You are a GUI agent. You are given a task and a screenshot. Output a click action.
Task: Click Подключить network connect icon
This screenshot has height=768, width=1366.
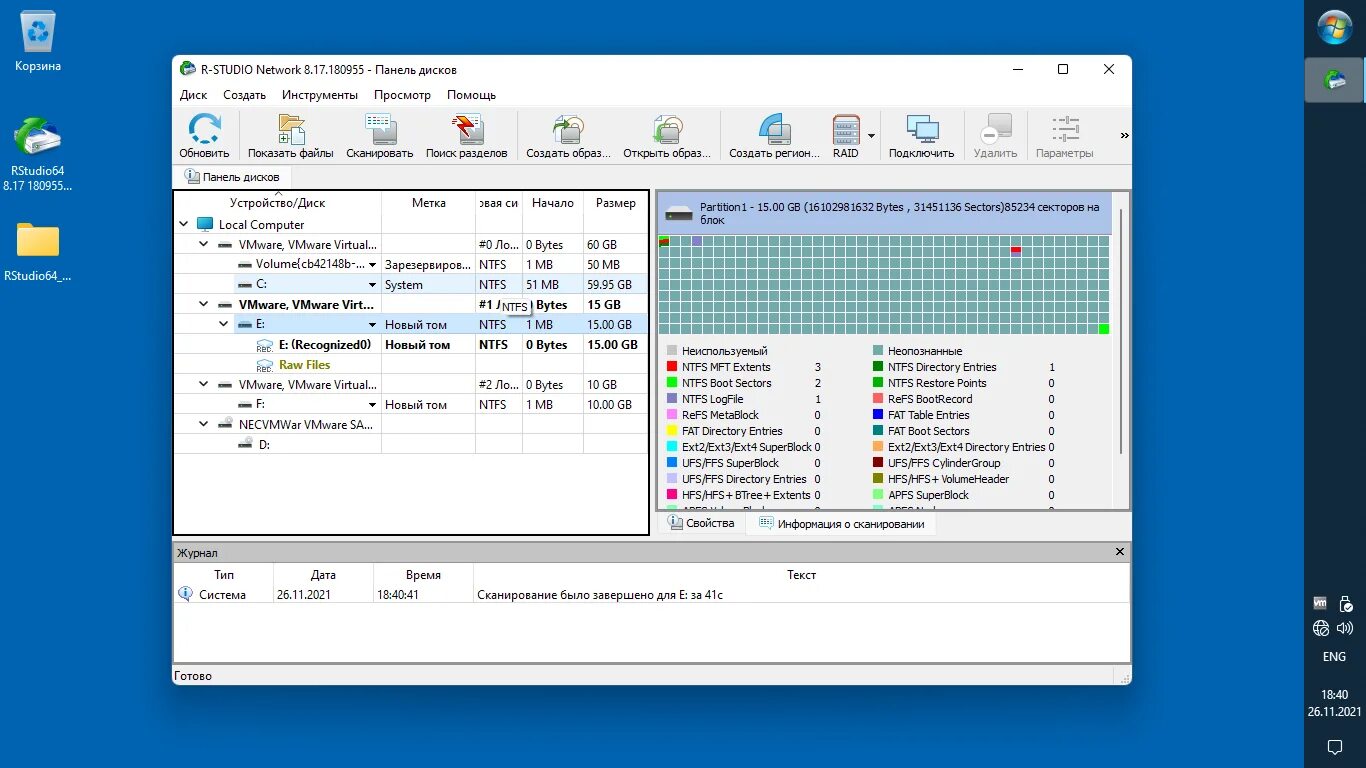[922, 136]
